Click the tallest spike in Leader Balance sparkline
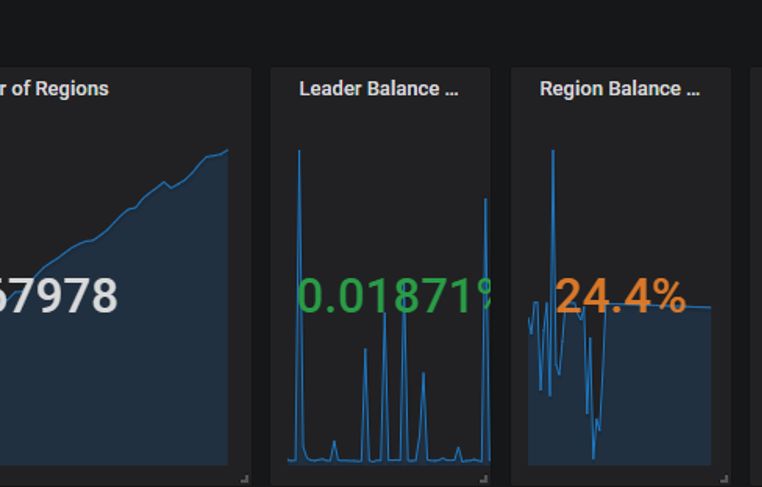Screen dimensions: 762x487 pyautogui.click(x=299, y=153)
